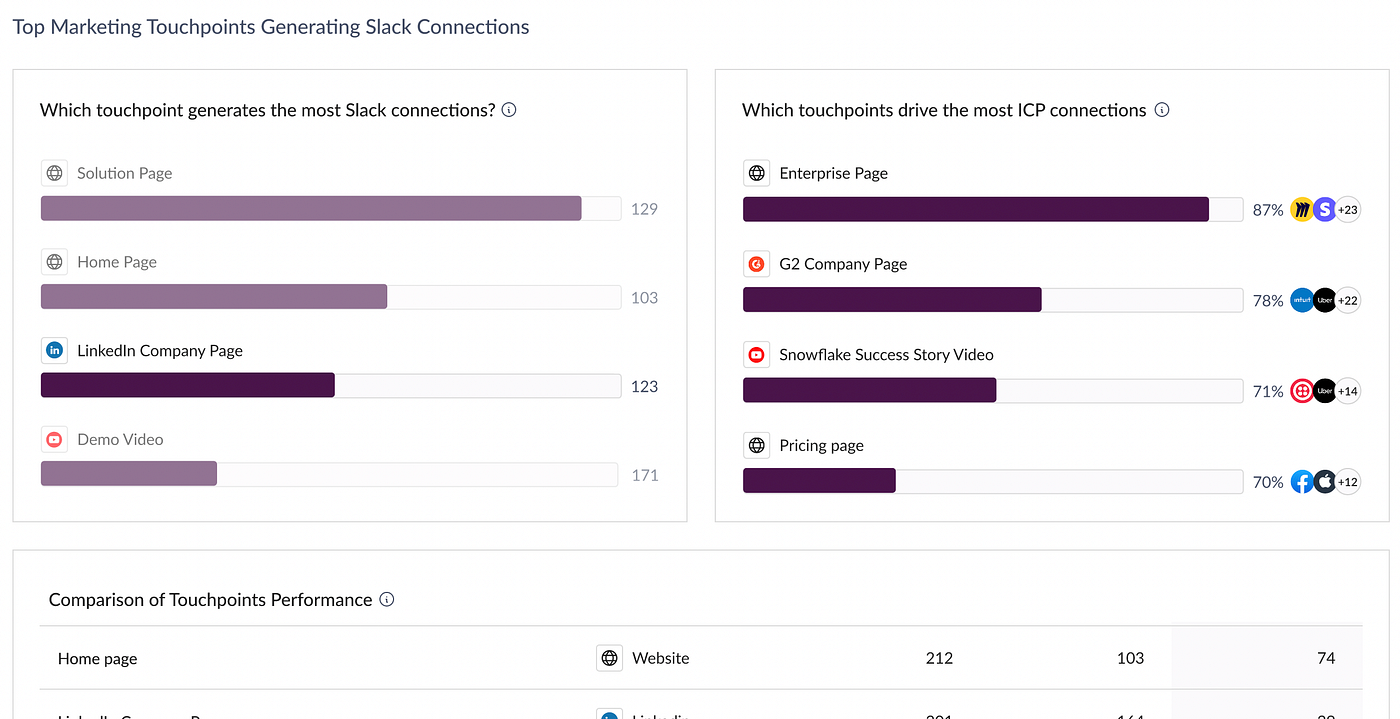
Task: Click the info icon beside Comparison of Touchpoints Performance
Action: (x=387, y=599)
